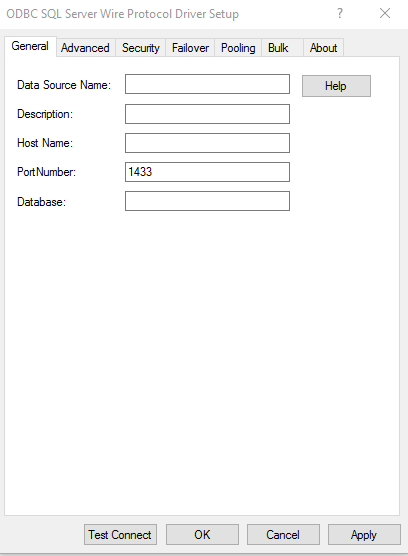Close the ODBC Driver Setup dialog
Image resolution: width=408 pixels, height=556 pixels.
click(385, 13)
